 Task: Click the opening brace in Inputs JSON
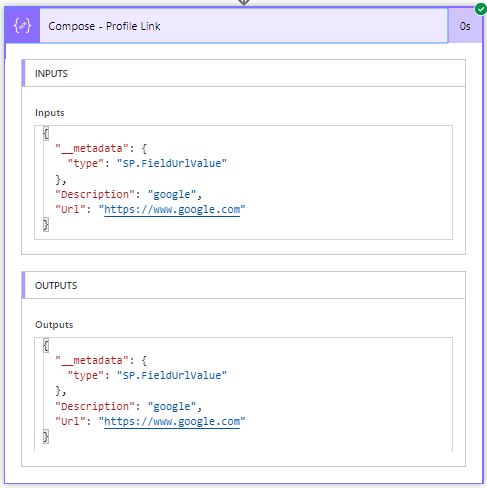pyautogui.click(x=46, y=134)
